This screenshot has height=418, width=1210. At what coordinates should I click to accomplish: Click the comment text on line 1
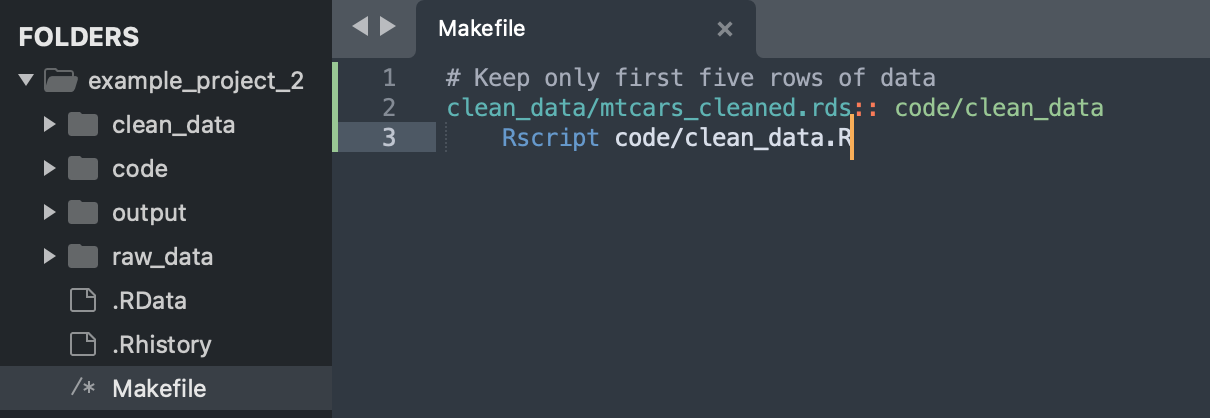click(x=690, y=77)
